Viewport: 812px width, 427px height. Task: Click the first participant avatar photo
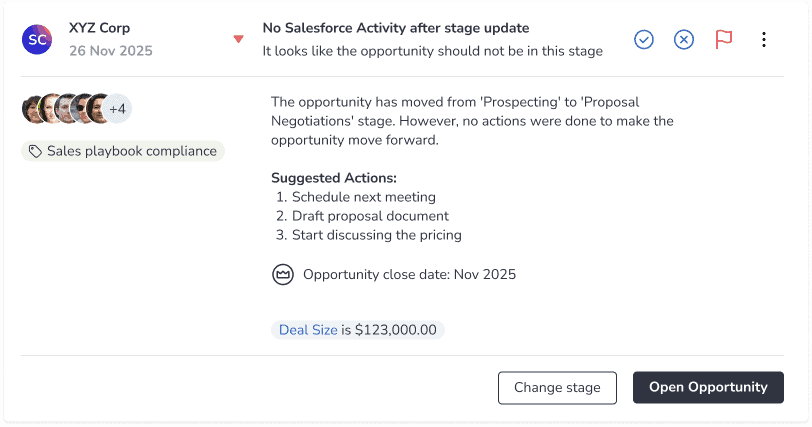(31, 109)
